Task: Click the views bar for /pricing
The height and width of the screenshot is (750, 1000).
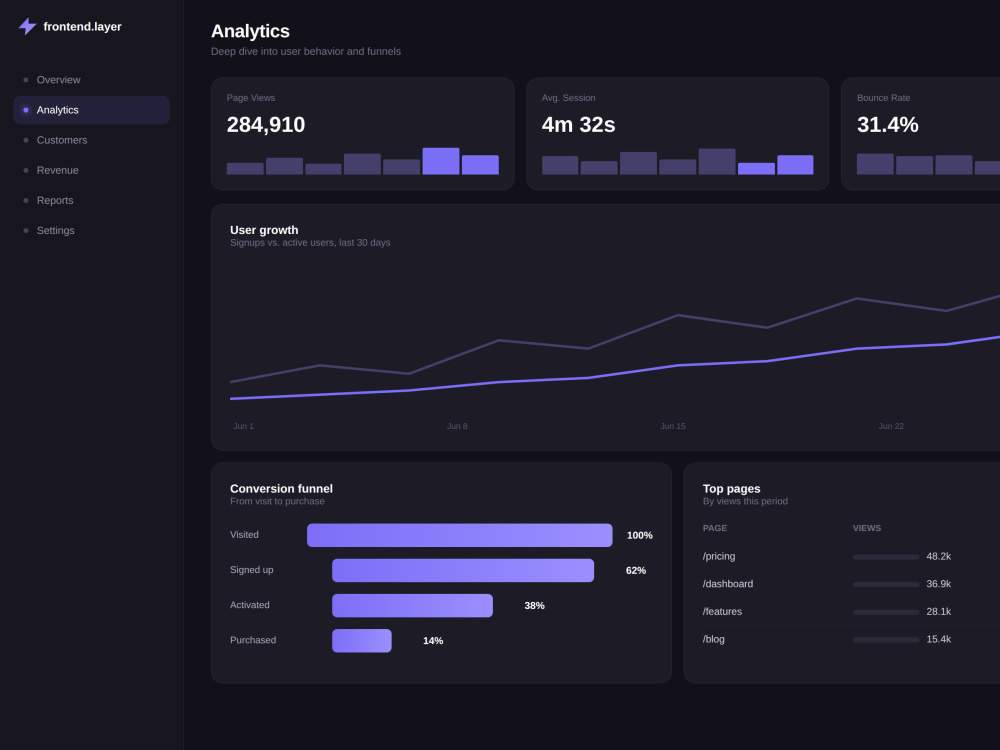Action: (886, 557)
